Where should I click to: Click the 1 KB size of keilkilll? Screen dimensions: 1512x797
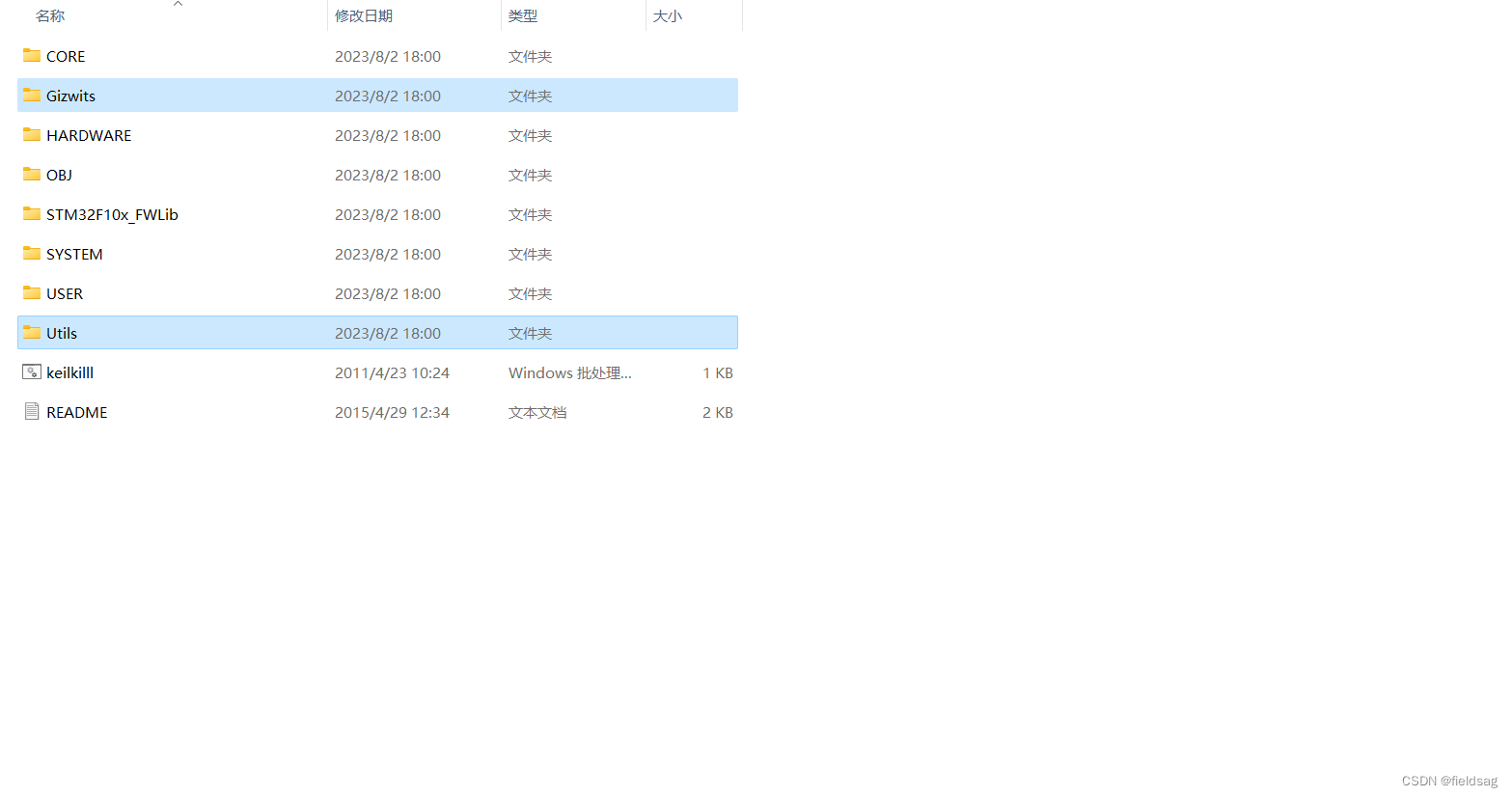click(x=718, y=372)
